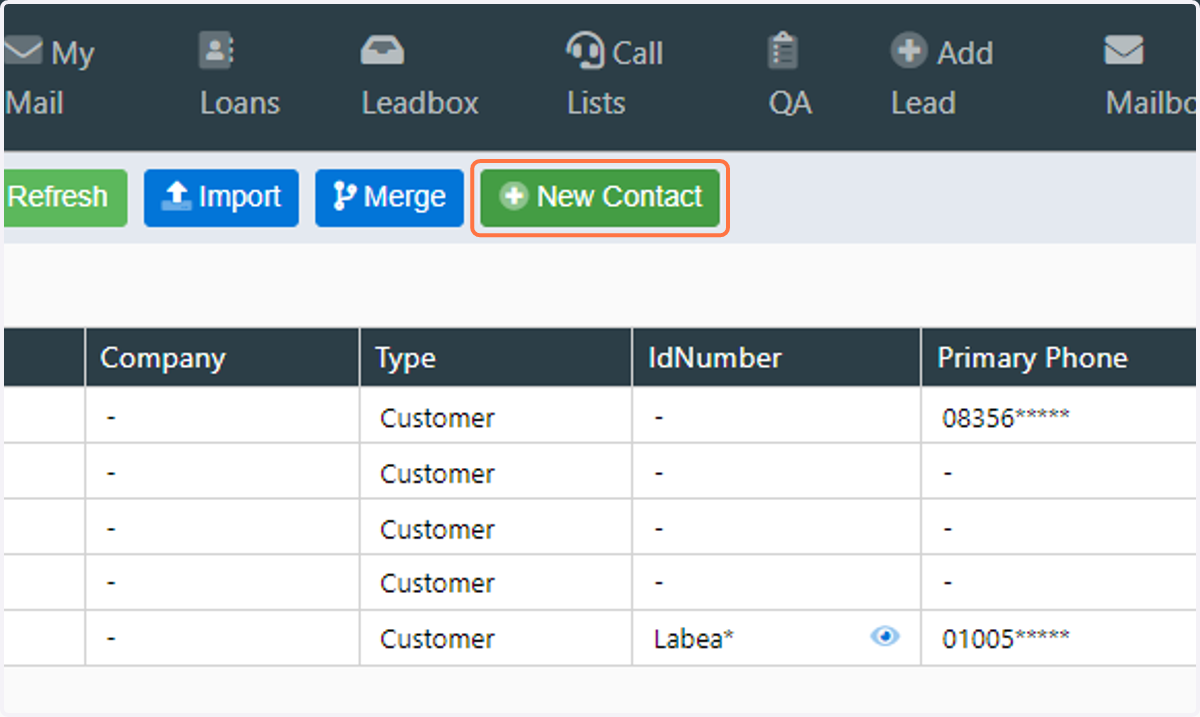Screen dimensions: 1200x717
Task: Click the headset icon beside Call
Action: coord(584,50)
